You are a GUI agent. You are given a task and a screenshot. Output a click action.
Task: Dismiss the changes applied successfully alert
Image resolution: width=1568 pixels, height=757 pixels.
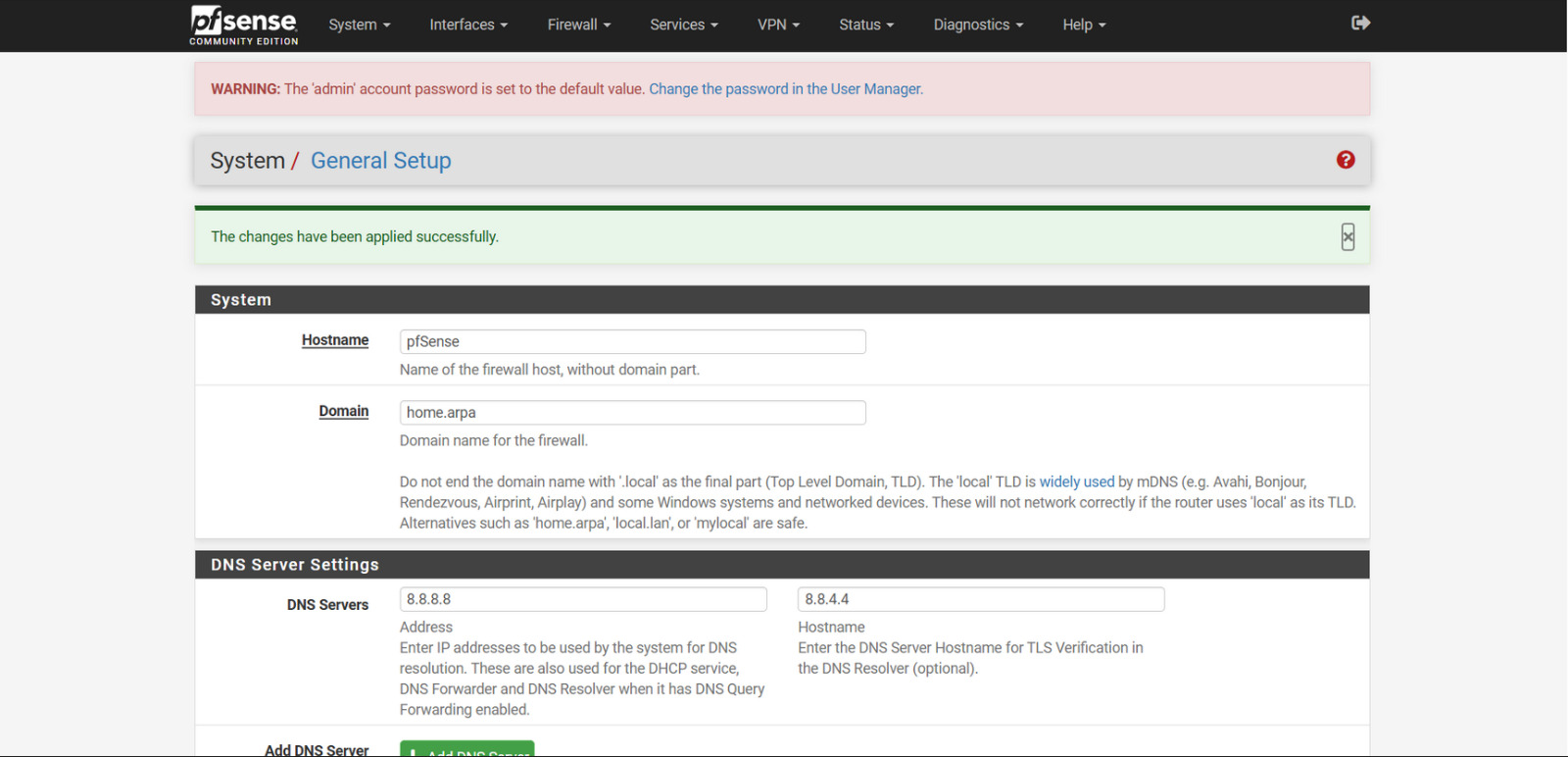pyautogui.click(x=1347, y=237)
